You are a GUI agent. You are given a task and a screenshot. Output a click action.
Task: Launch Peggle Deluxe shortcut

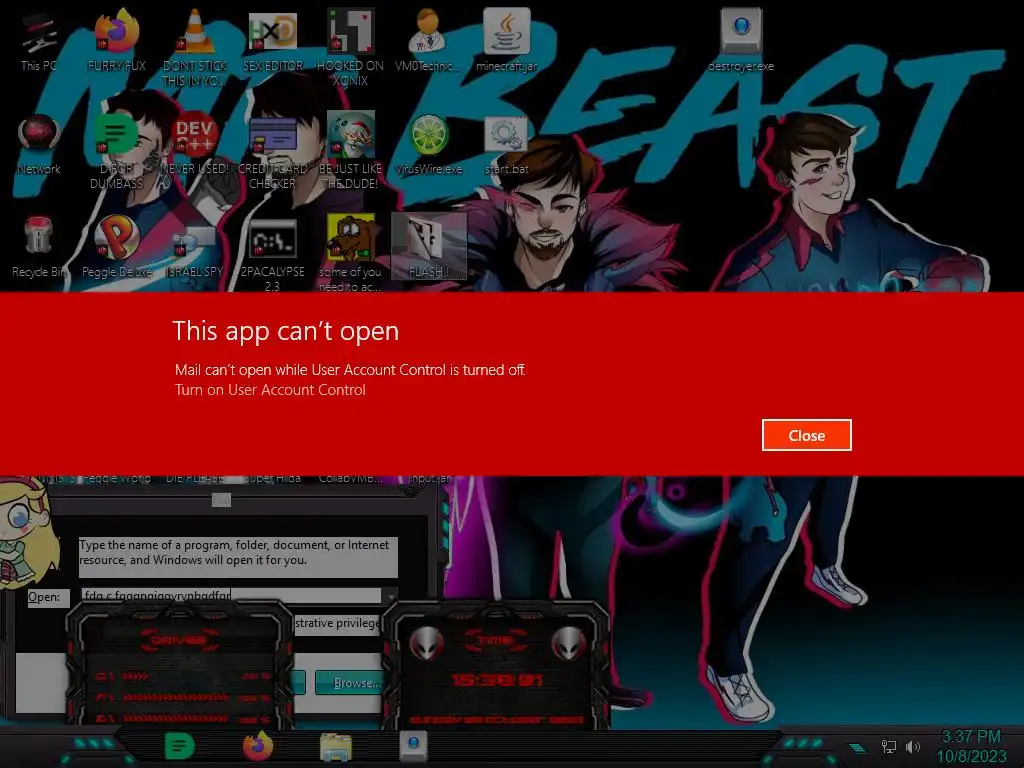pyautogui.click(x=116, y=247)
